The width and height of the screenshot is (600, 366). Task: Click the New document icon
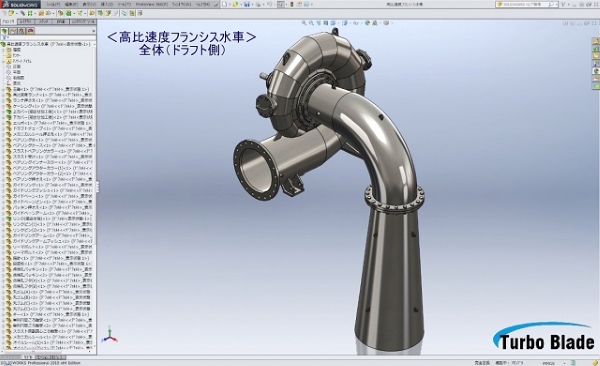(x=225, y=4)
